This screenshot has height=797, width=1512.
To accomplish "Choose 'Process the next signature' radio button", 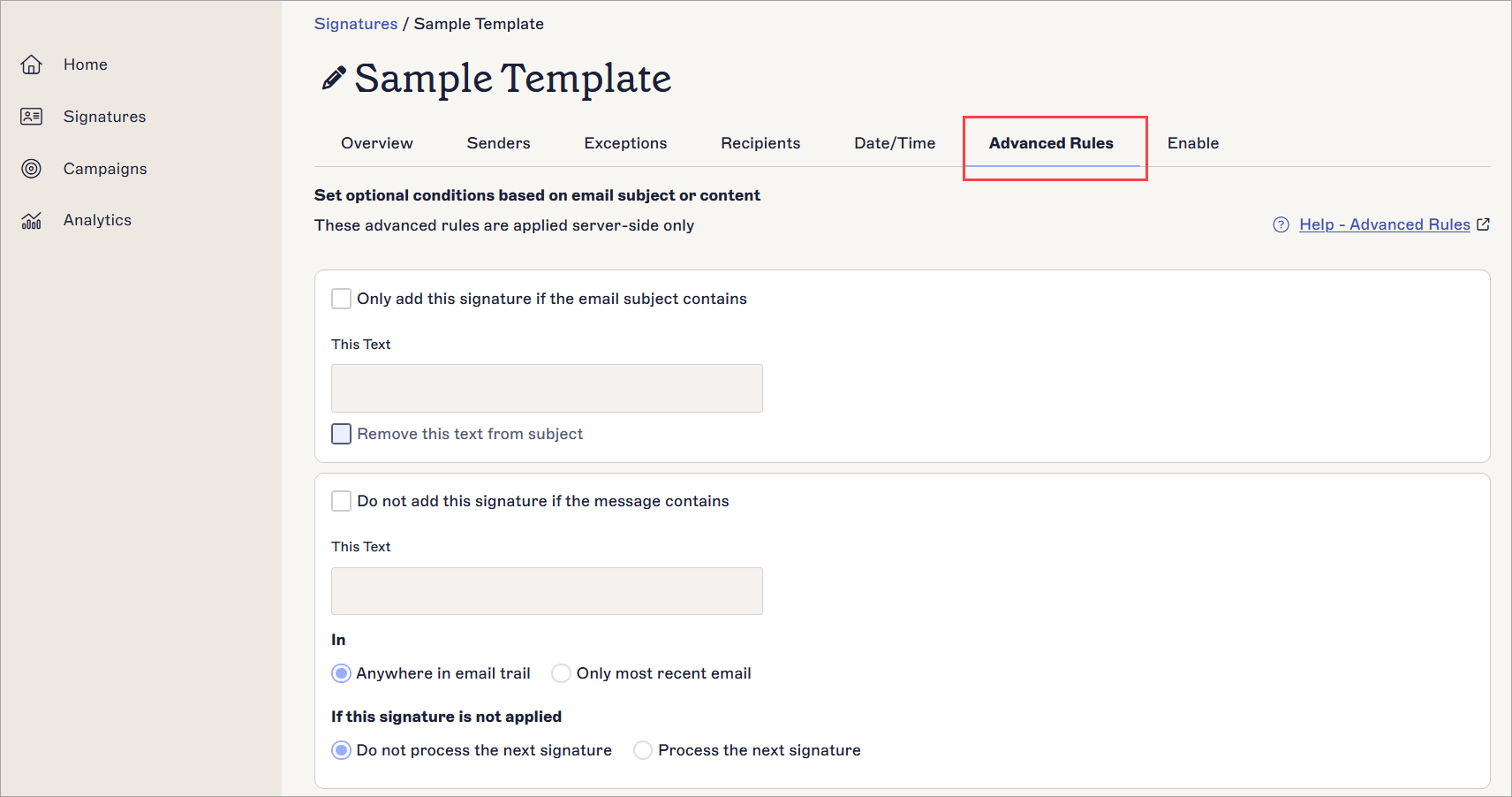I will (643, 750).
